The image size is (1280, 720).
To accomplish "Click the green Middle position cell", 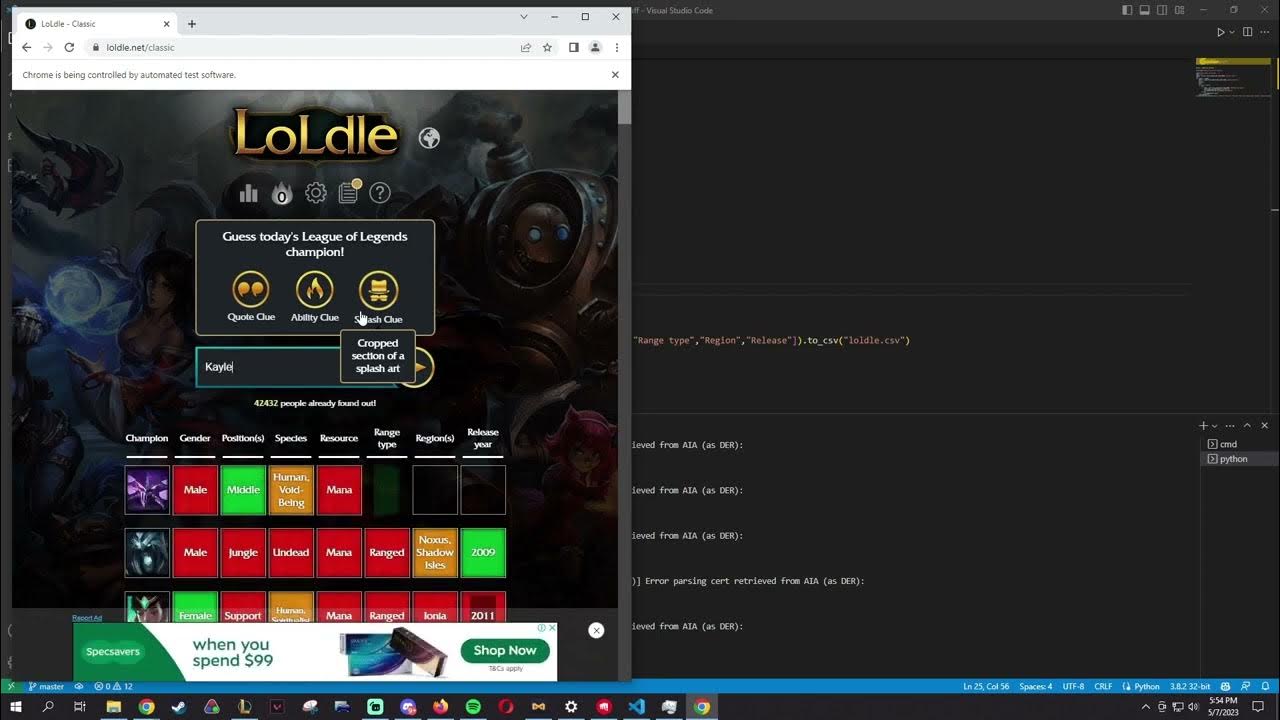I will click(243, 490).
